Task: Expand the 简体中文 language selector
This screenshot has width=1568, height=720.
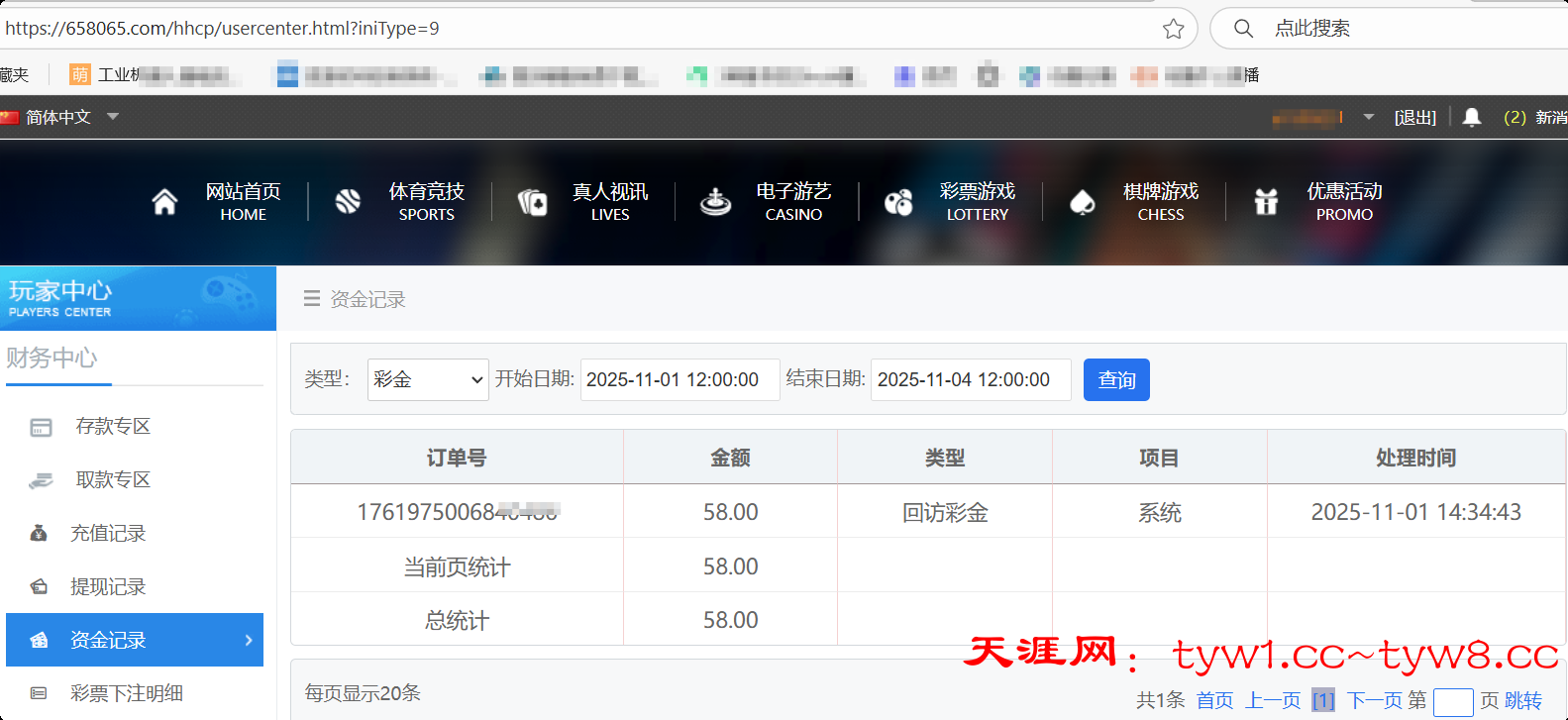Action: (113, 117)
